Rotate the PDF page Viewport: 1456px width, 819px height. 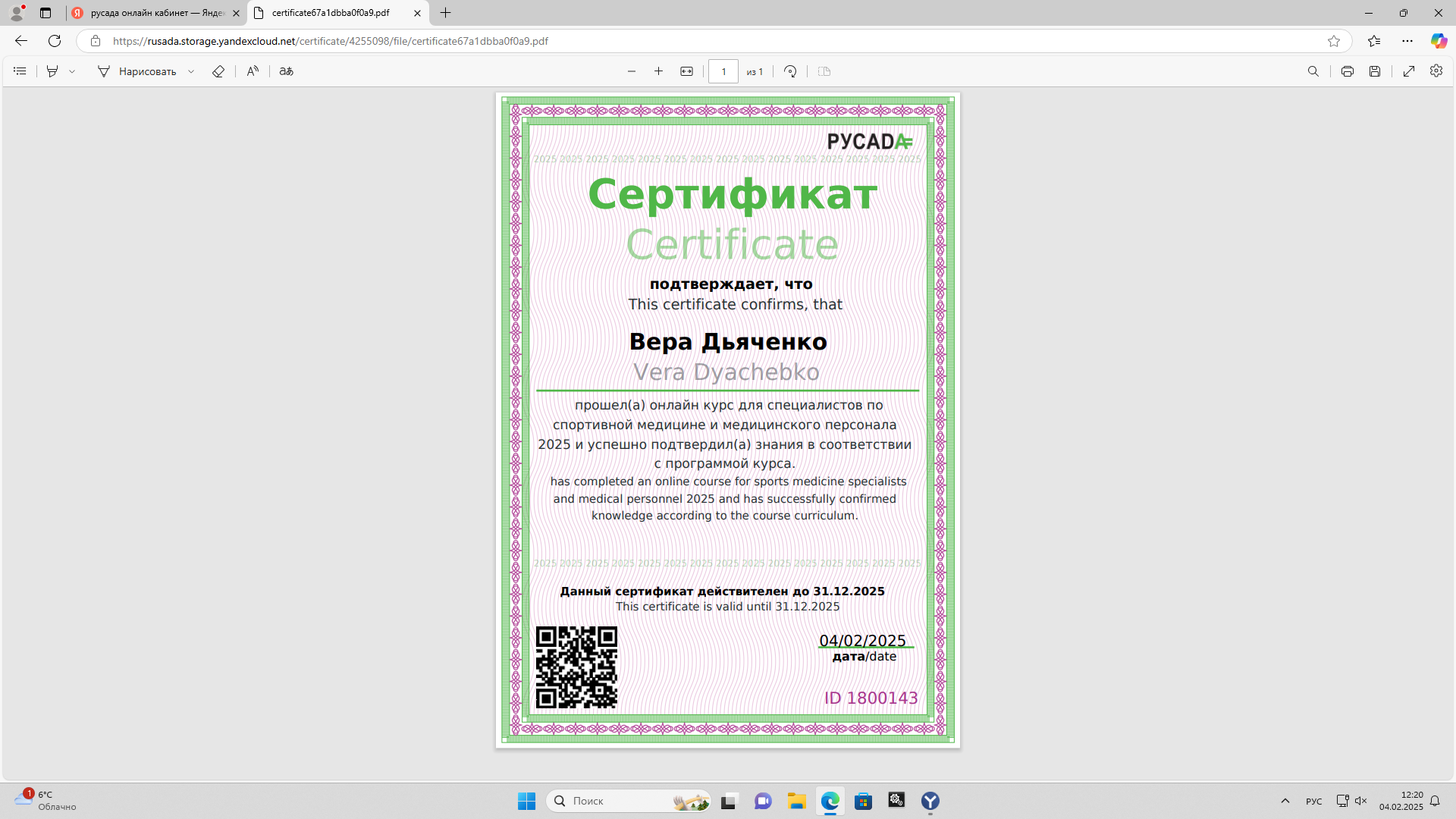click(x=790, y=71)
